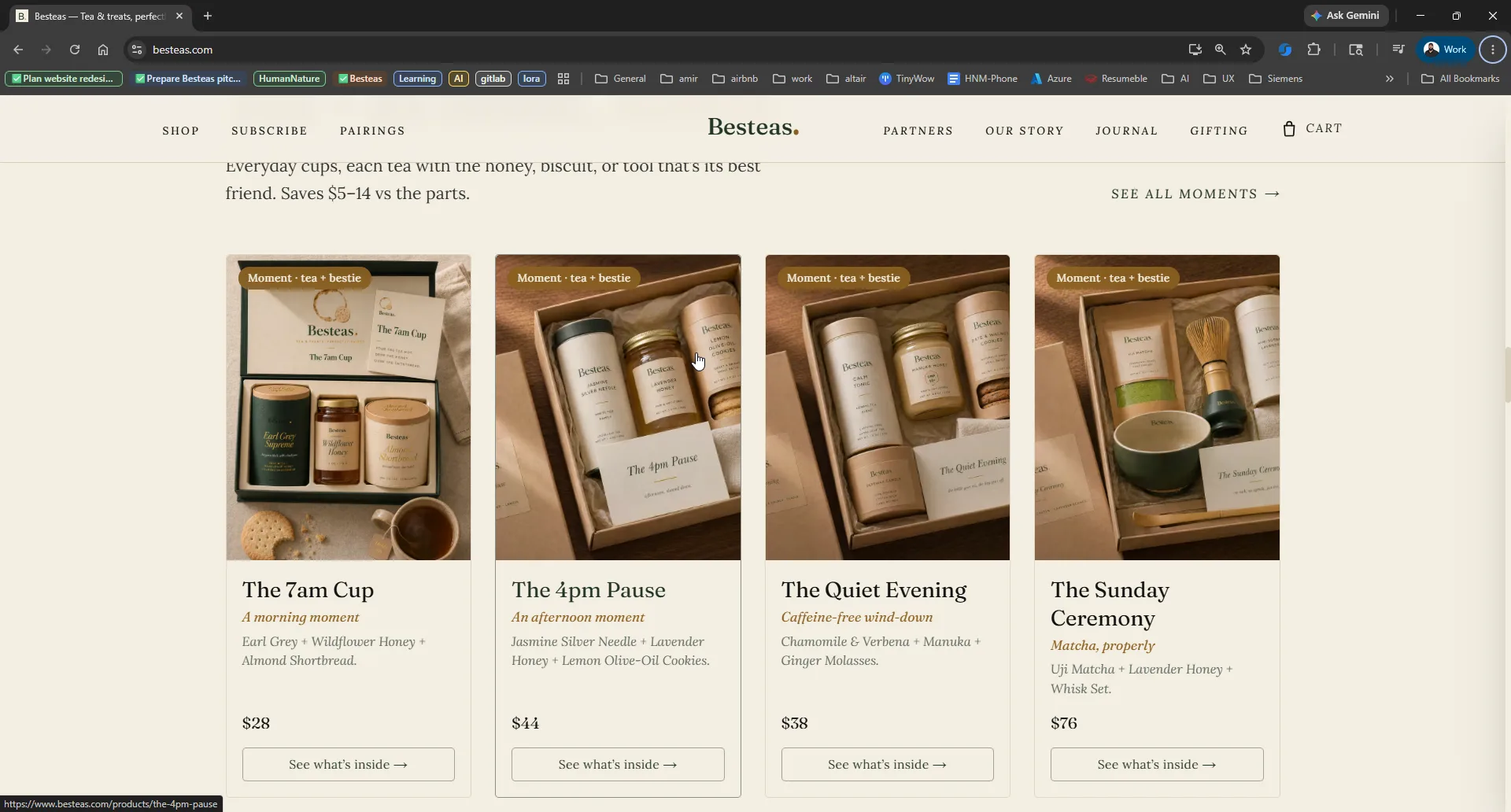Open lora tab group chip

click(x=532, y=79)
